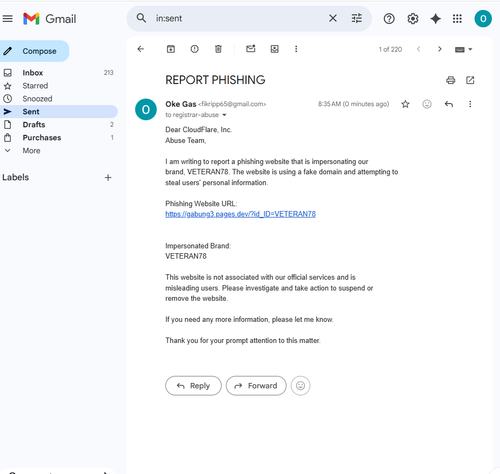Click the phishing website URL link
This screenshot has width=500, height=474.
(240, 214)
